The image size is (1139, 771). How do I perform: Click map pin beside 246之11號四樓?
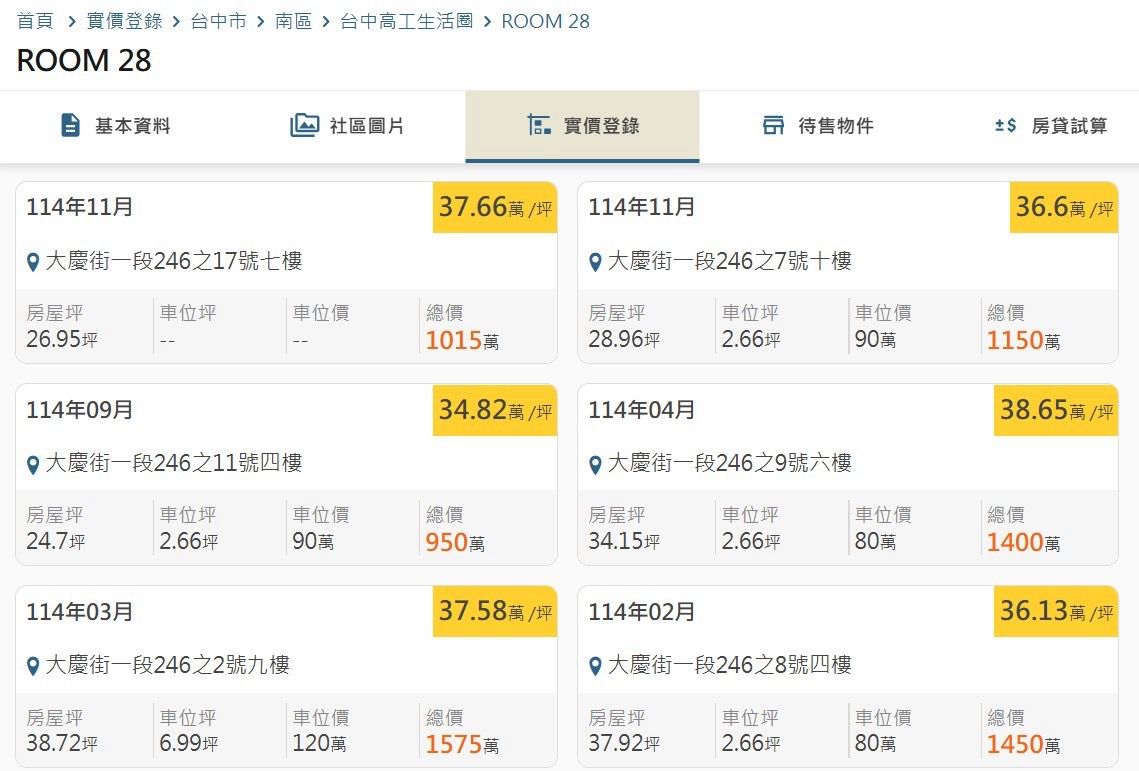[x=33, y=465]
